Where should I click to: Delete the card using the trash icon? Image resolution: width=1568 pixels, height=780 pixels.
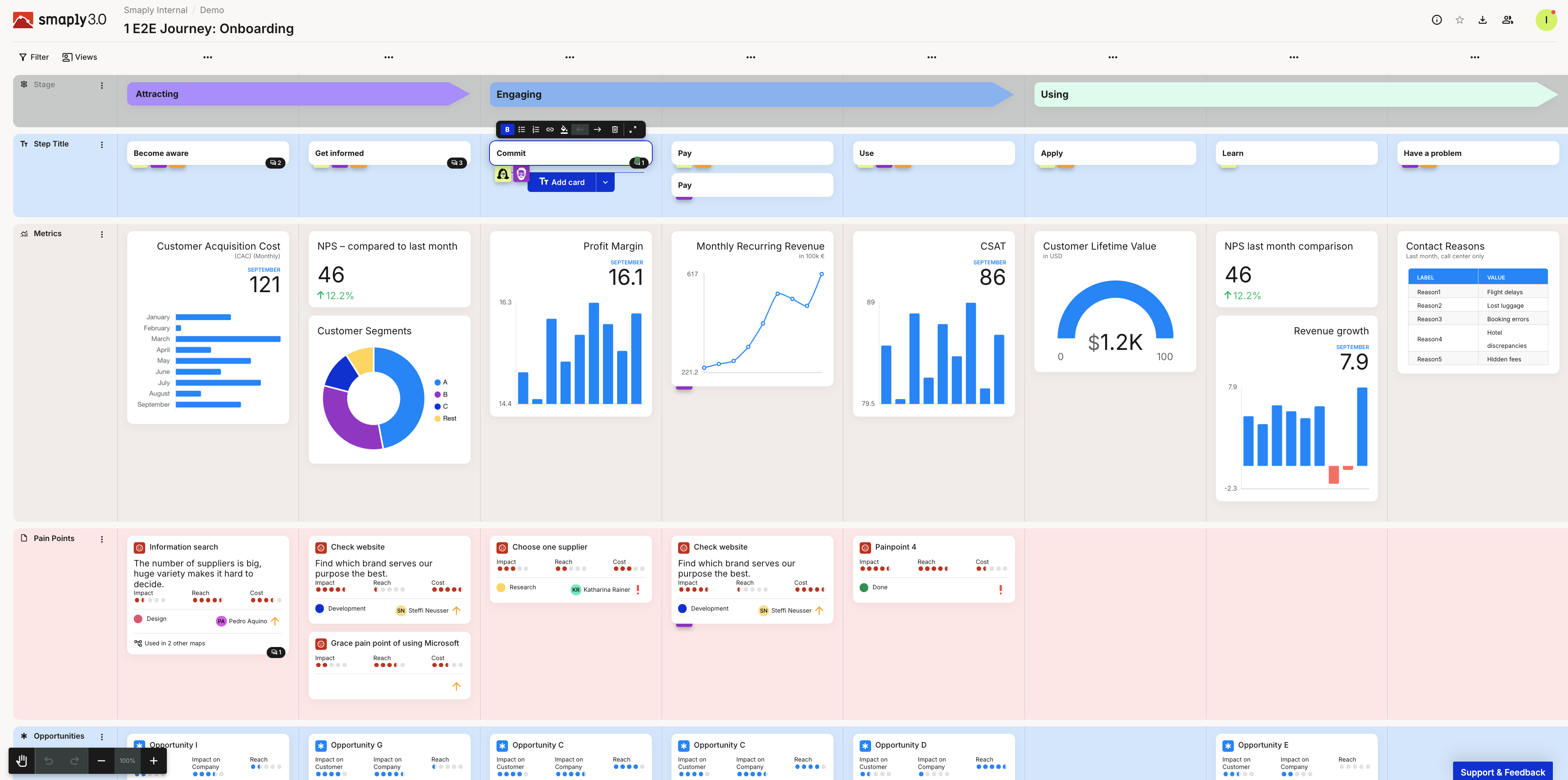click(615, 129)
